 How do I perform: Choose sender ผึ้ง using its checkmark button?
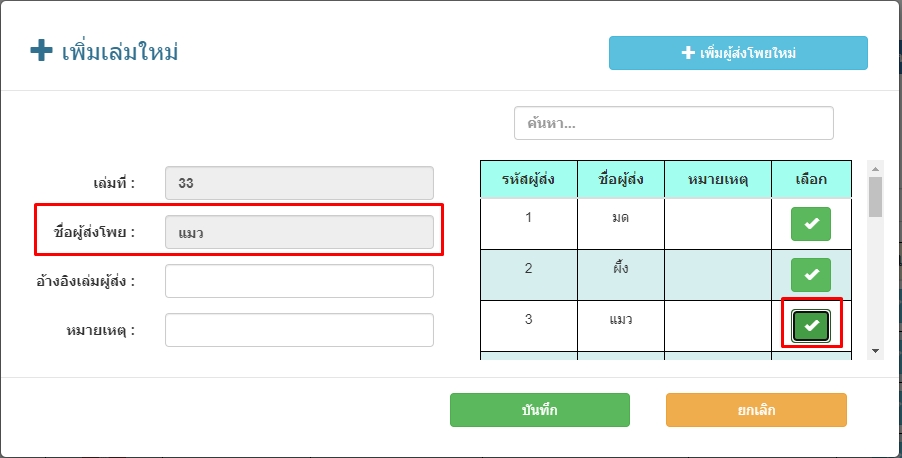811,275
